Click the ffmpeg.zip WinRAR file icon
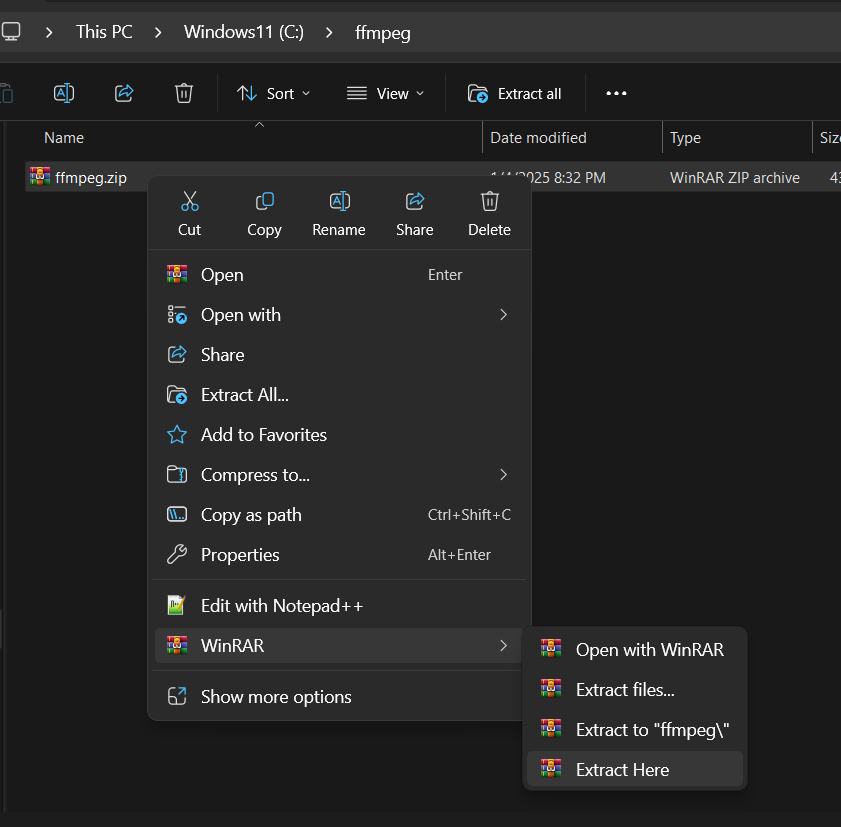 point(40,176)
